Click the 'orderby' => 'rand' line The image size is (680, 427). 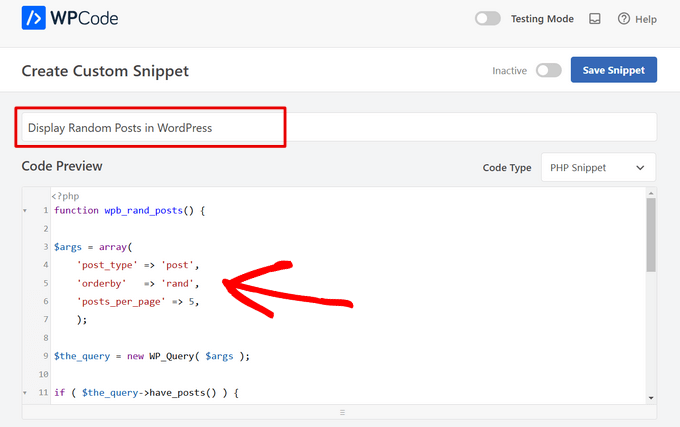point(138,284)
